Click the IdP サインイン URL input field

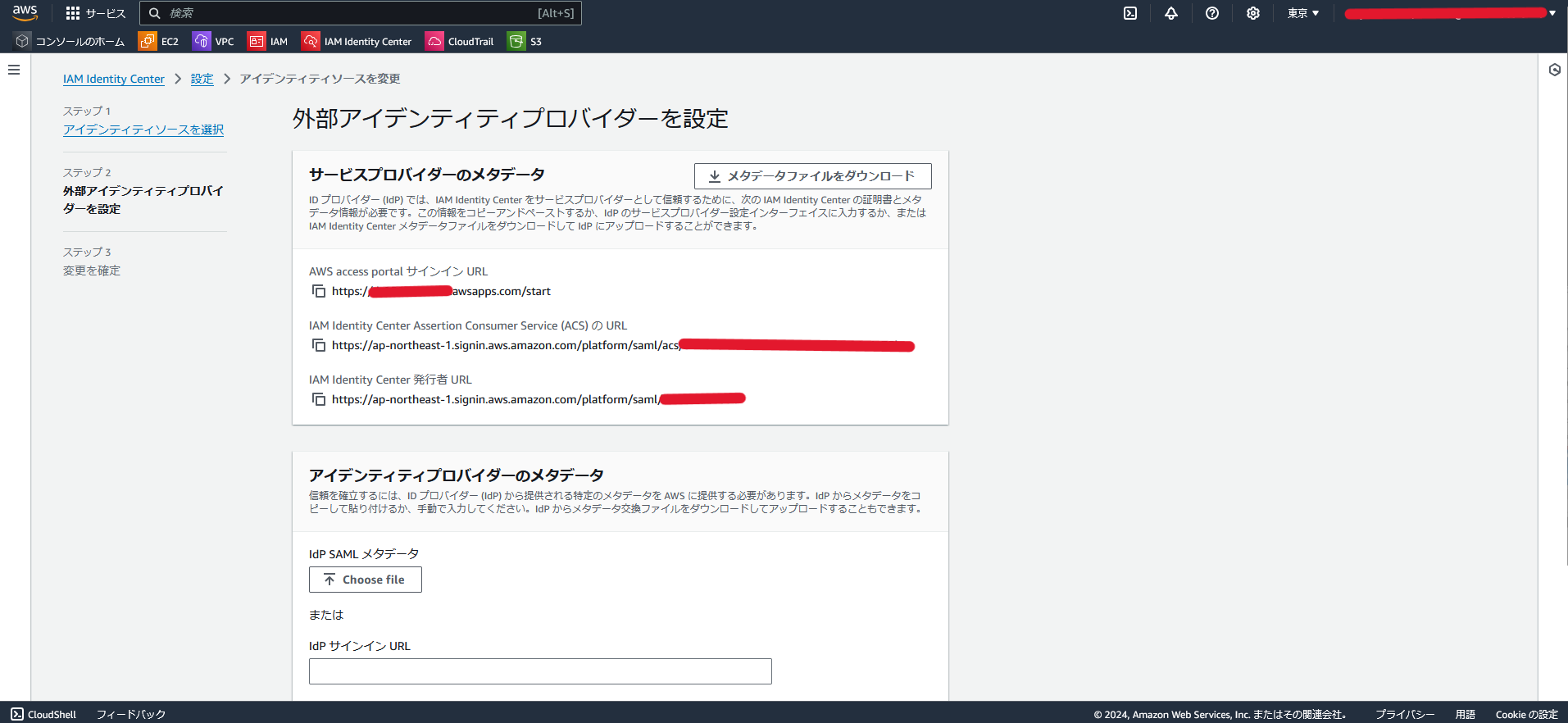[x=540, y=671]
